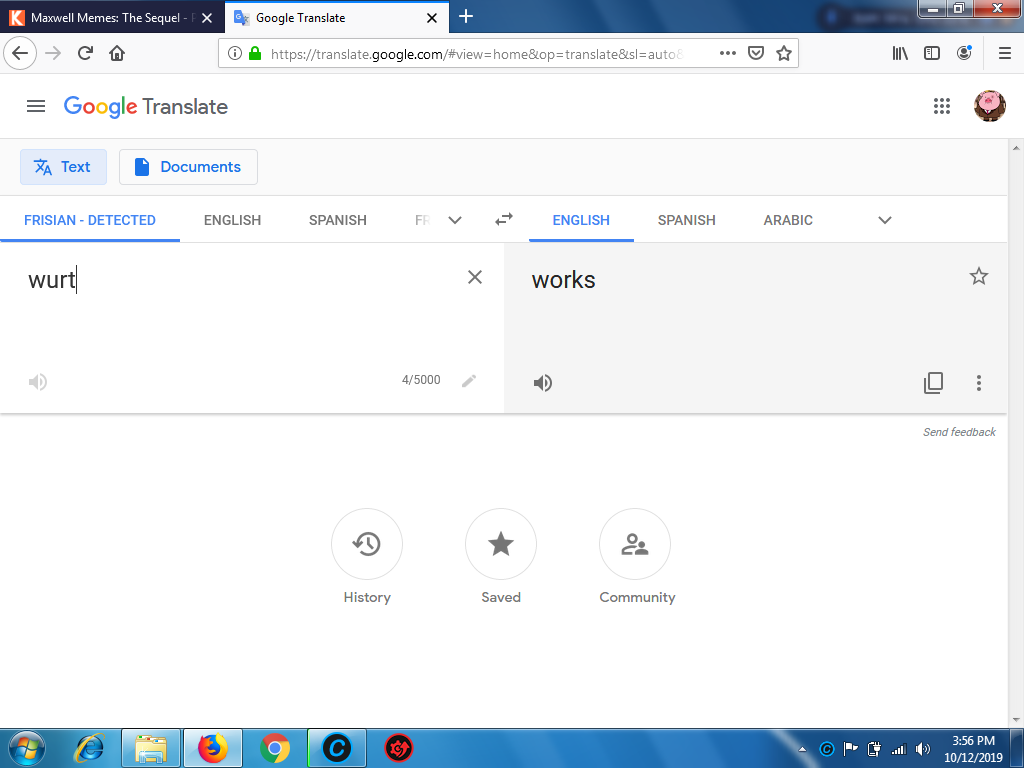This screenshot has height=768, width=1024.
Task: Switch to Documents translation mode
Action: (x=188, y=167)
